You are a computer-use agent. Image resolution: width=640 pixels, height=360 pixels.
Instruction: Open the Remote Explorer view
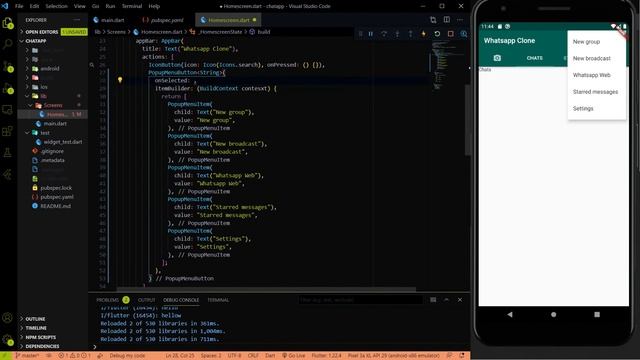pyautogui.click(x=8, y=109)
